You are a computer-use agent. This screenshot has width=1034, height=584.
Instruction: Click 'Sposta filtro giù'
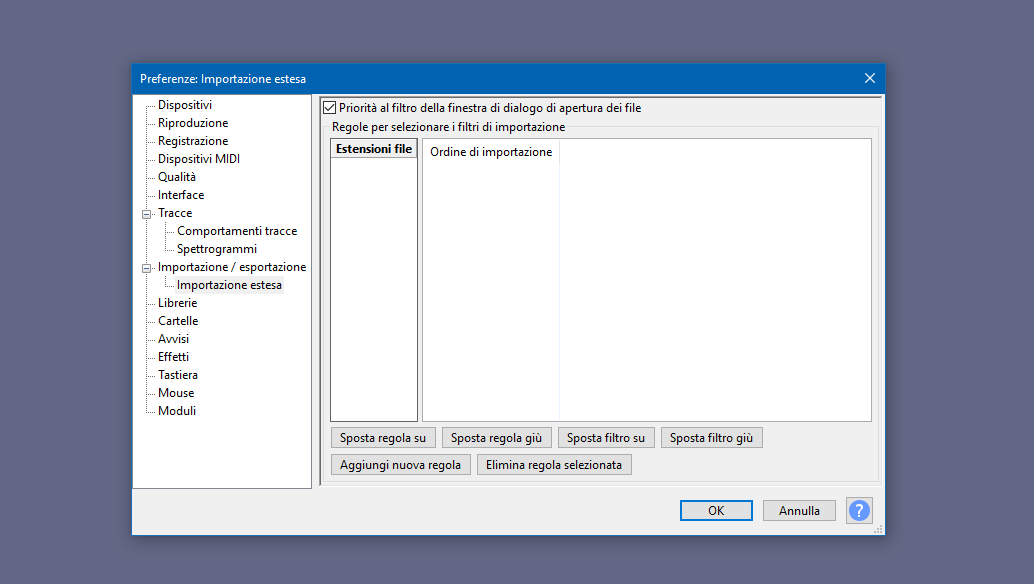click(x=711, y=437)
